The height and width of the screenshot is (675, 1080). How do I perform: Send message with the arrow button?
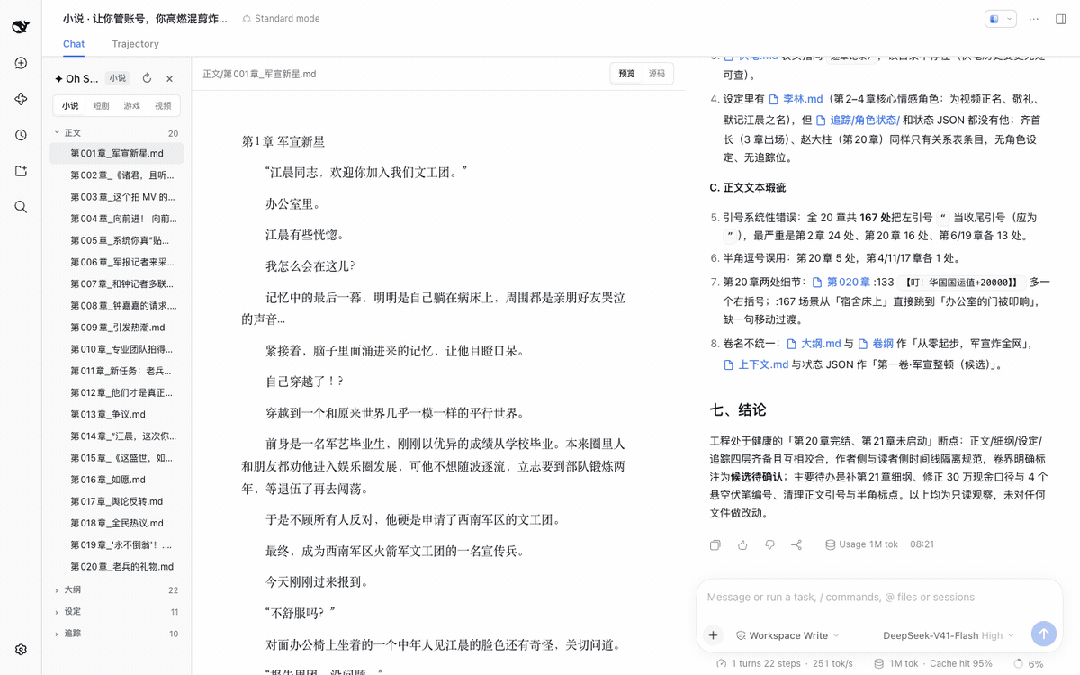(x=1043, y=633)
